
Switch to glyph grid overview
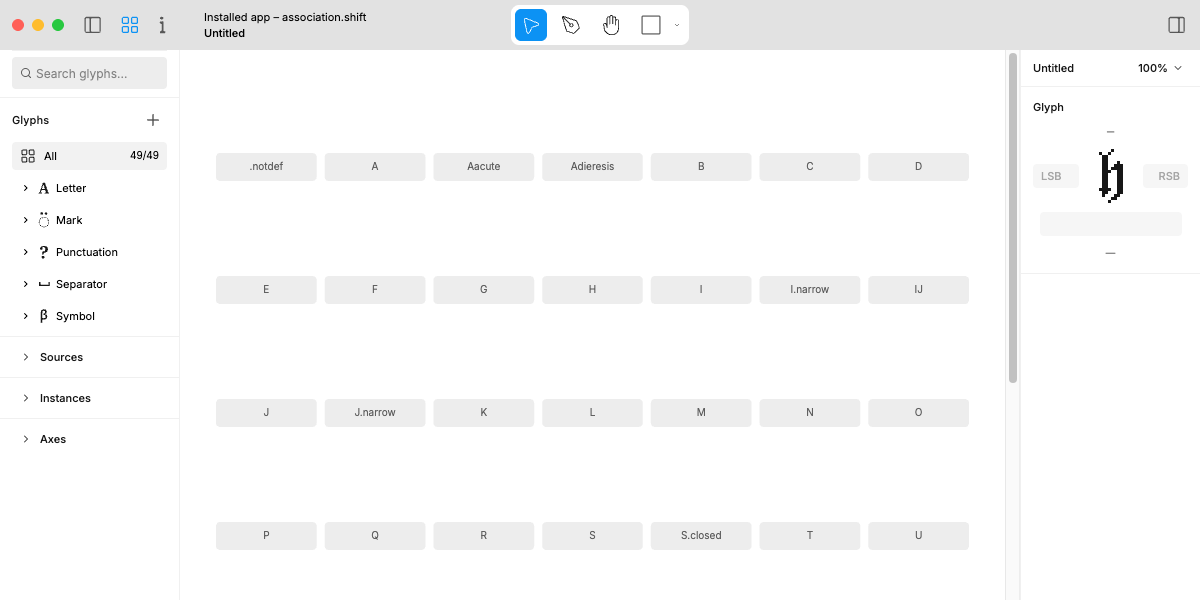[x=130, y=25]
